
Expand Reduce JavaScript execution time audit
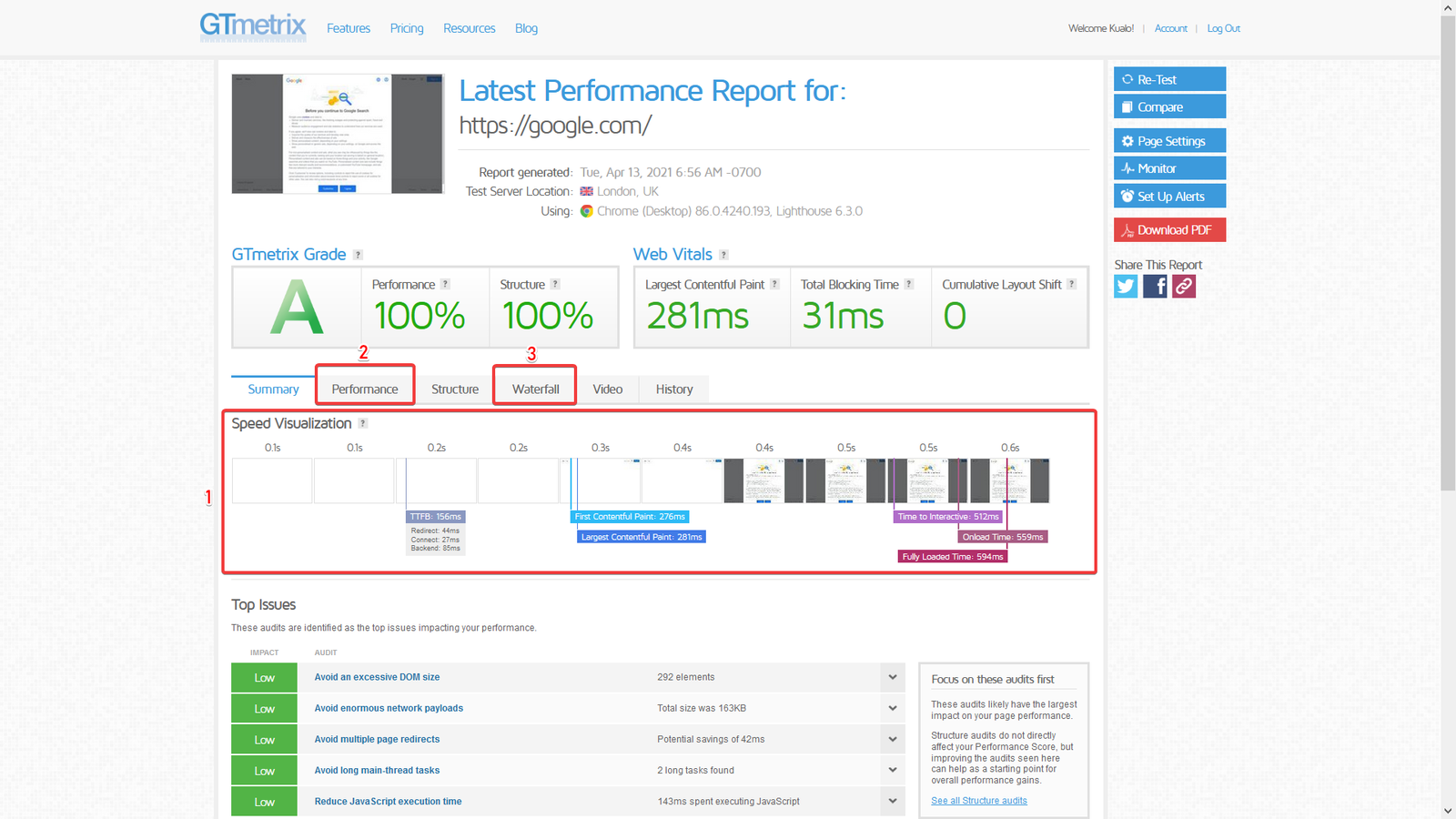(x=893, y=801)
